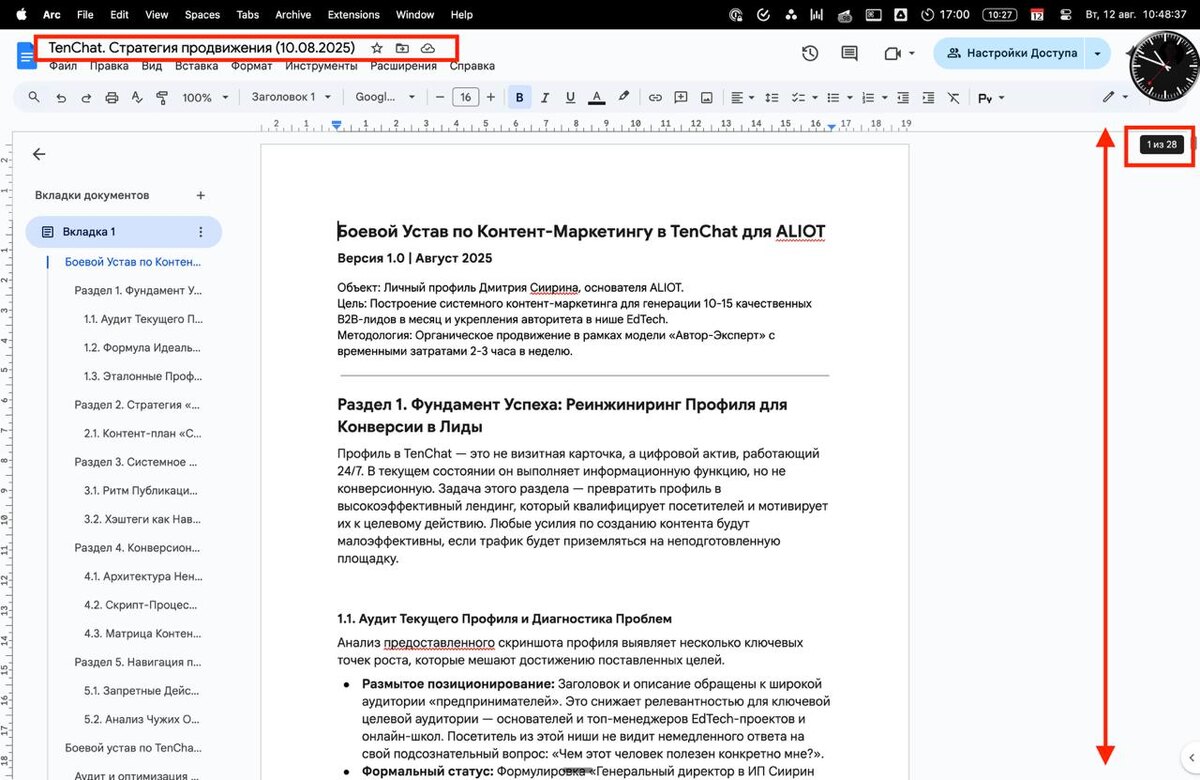Open the font family dropdown
The height and width of the screenshot is (780, 1200).
[386, 98]
